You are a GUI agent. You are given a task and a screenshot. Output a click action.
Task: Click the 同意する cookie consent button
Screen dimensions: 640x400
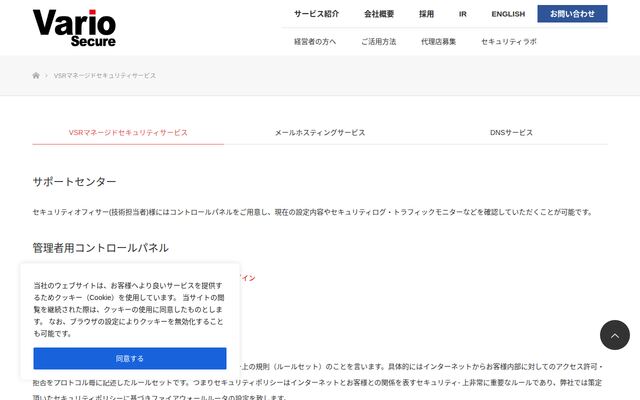tap(130, 358)
